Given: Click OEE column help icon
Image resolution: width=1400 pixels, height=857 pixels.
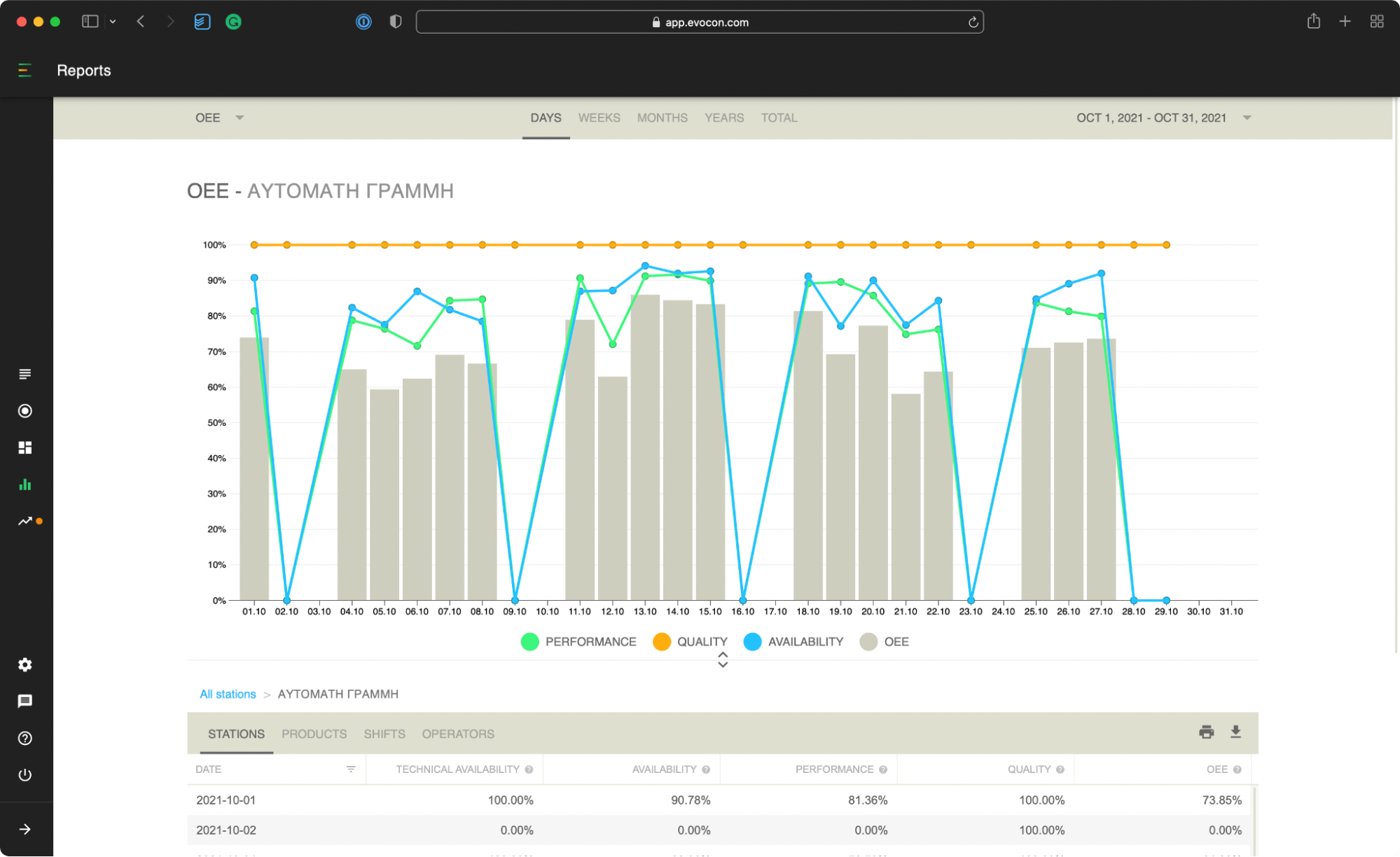Looking at the screenshot, I should (x=1238, y=769).
